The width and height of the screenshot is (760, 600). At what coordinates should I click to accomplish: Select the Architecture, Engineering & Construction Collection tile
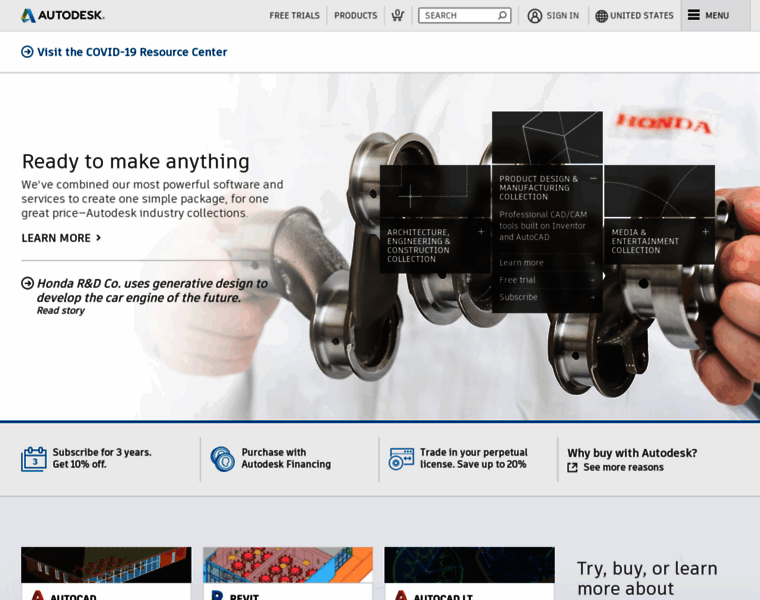click(x=435, y=245)
